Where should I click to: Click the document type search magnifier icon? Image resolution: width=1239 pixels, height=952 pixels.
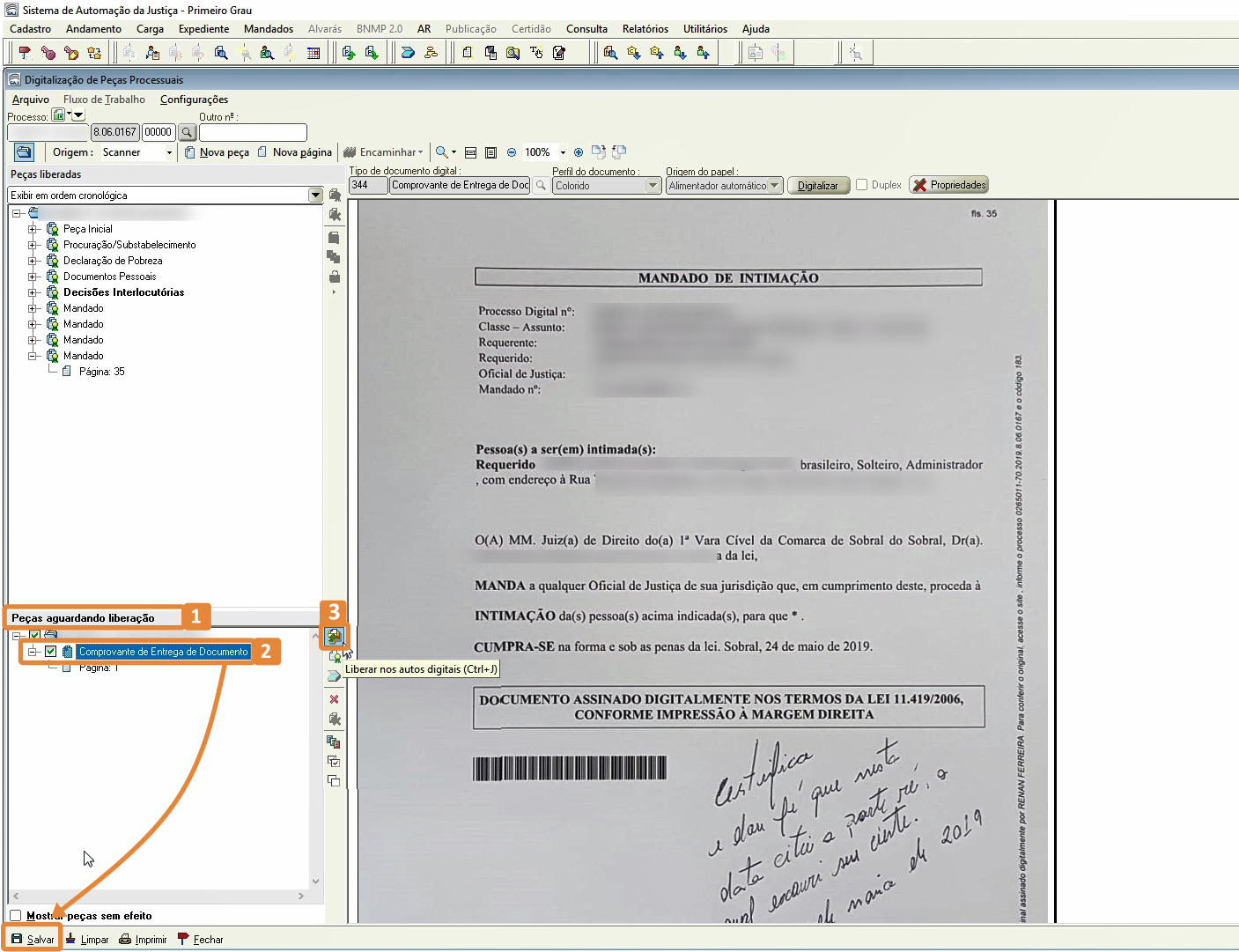click(x=541, y=185)
